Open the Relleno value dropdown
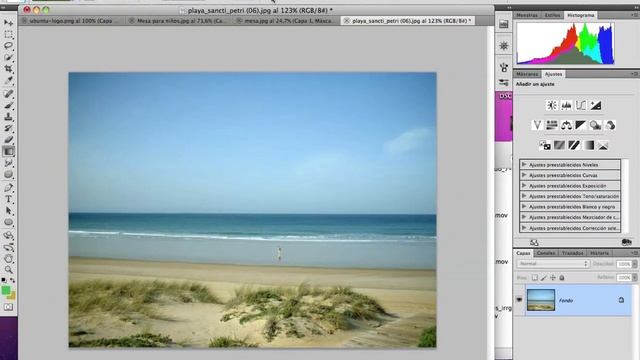The width and height of the screenshot is (640, 360). [x=634, y=278]
